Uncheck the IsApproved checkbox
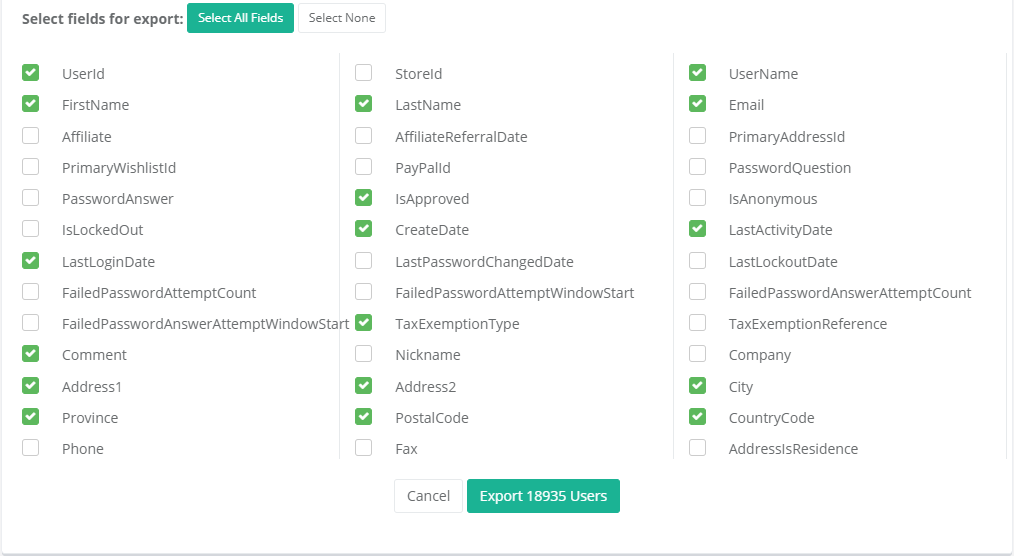1014x556 pixels. [364, 198]
